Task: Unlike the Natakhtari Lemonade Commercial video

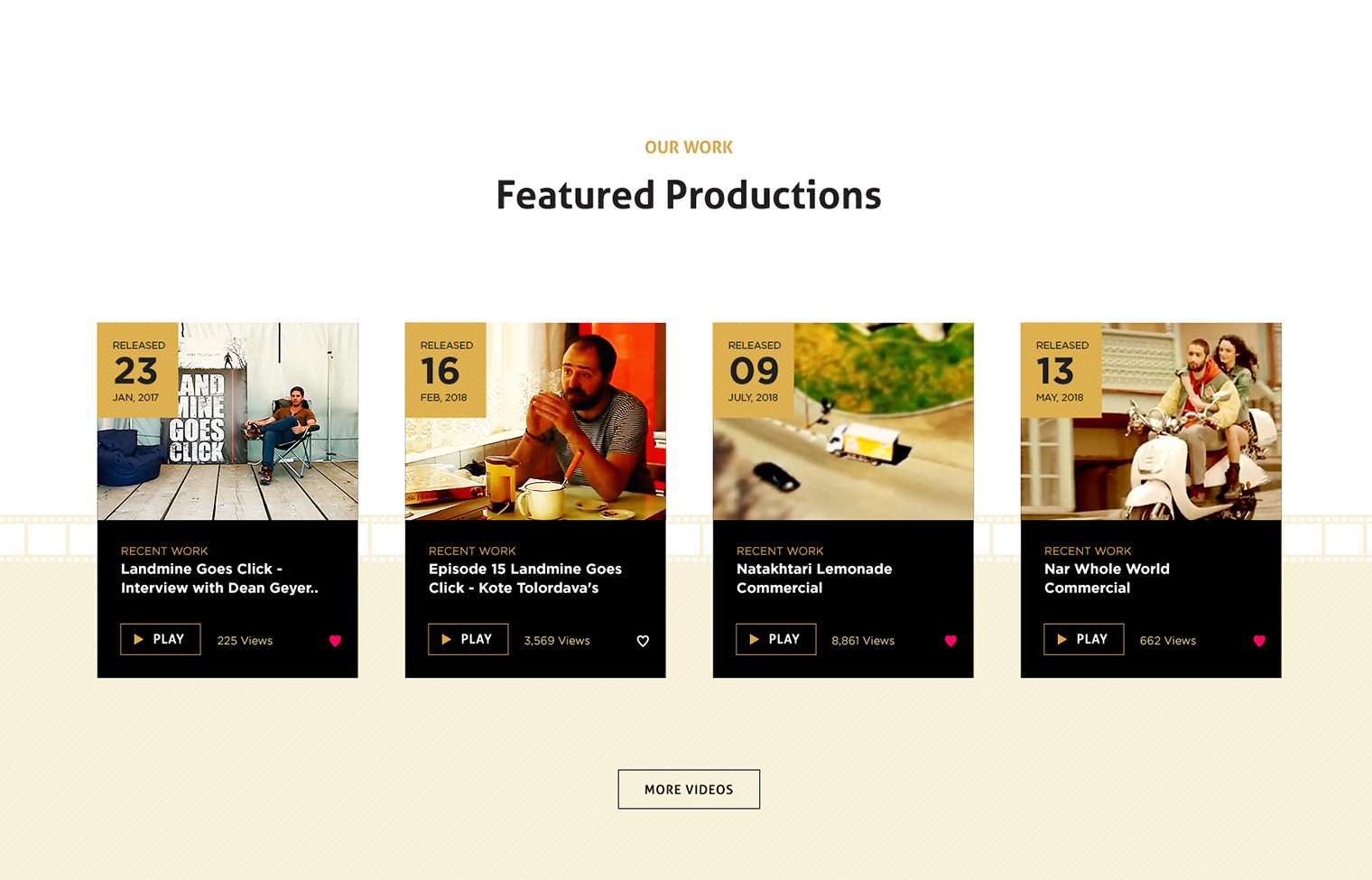Action: coord(950,641)
